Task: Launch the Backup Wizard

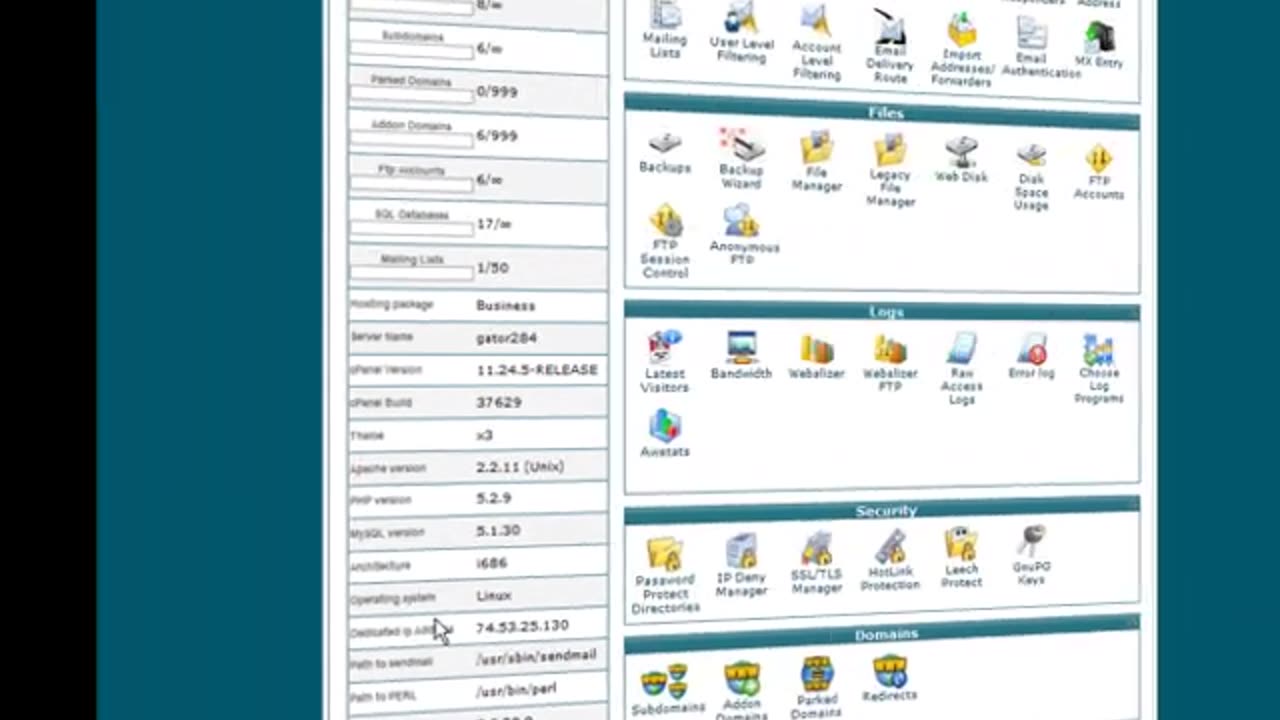Action: (741, 158)
